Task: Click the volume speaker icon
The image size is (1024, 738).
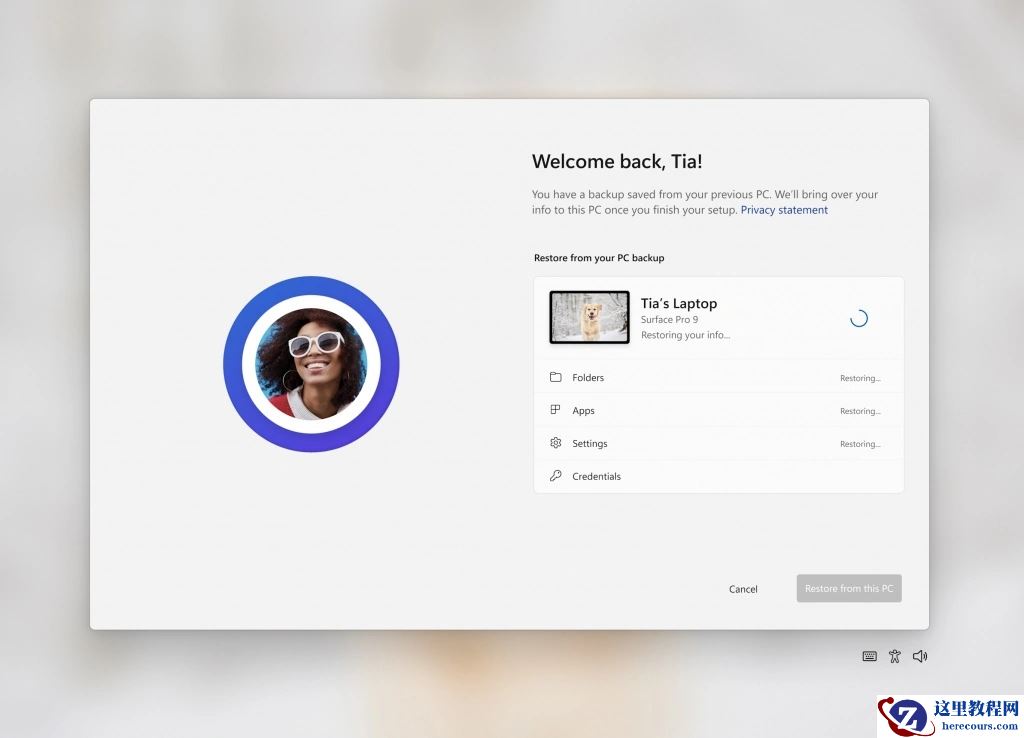Action: (920, 656)
